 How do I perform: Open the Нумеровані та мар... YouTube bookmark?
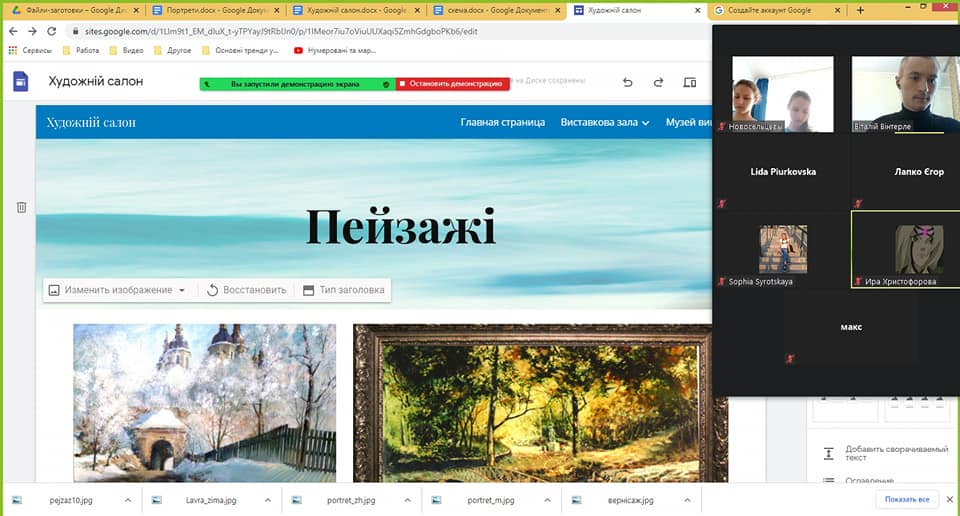tap(335, 50)
